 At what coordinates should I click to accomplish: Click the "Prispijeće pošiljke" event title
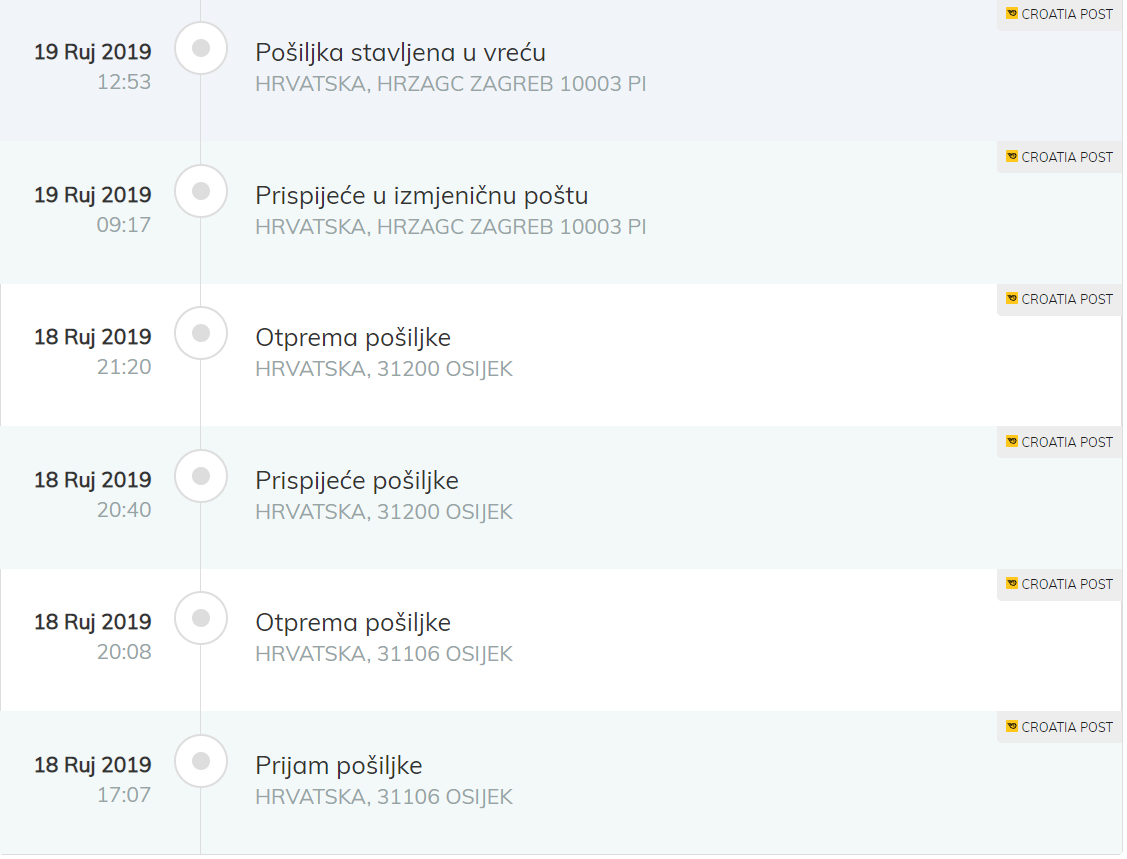tap(356, 480)
